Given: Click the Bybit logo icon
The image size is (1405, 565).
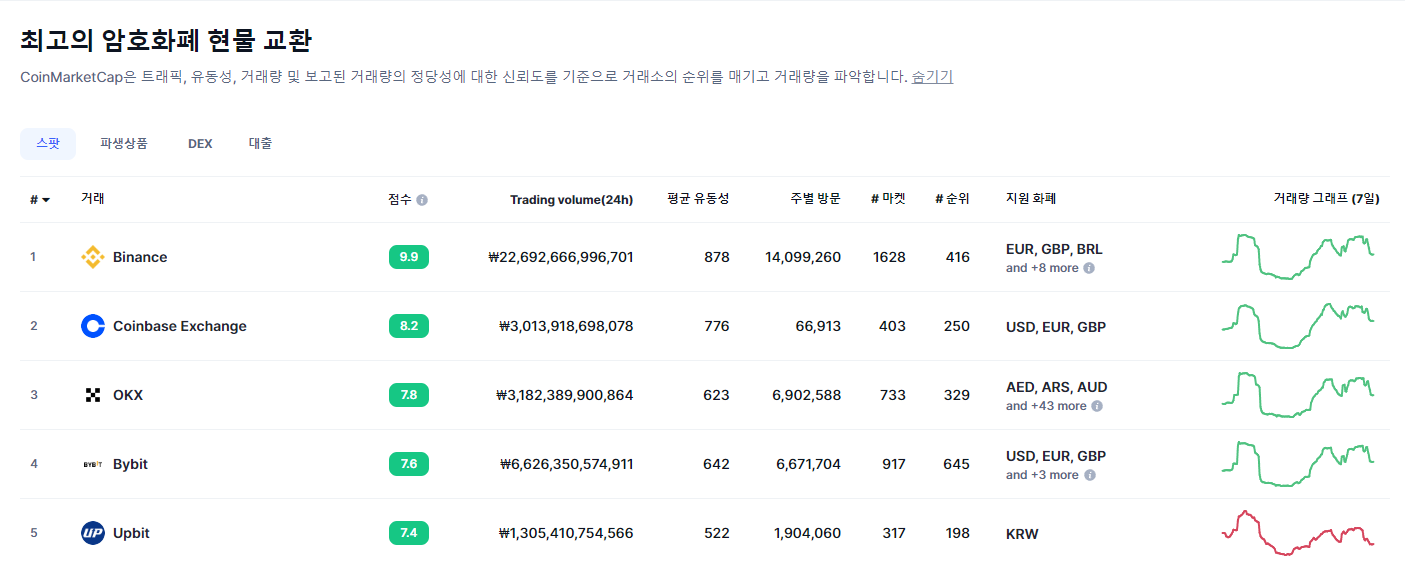Looking at the screenshot, I should pyautogui.click(x=93, y=464).
